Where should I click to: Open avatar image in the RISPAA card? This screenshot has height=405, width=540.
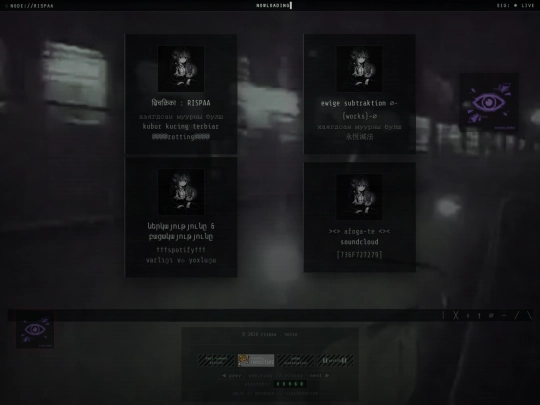[181, 69]
